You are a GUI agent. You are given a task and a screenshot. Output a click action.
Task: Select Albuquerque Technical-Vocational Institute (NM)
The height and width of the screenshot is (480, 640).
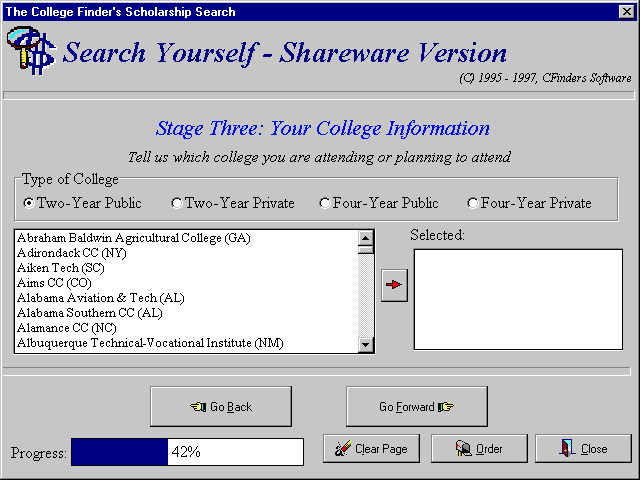coord(150,343)
